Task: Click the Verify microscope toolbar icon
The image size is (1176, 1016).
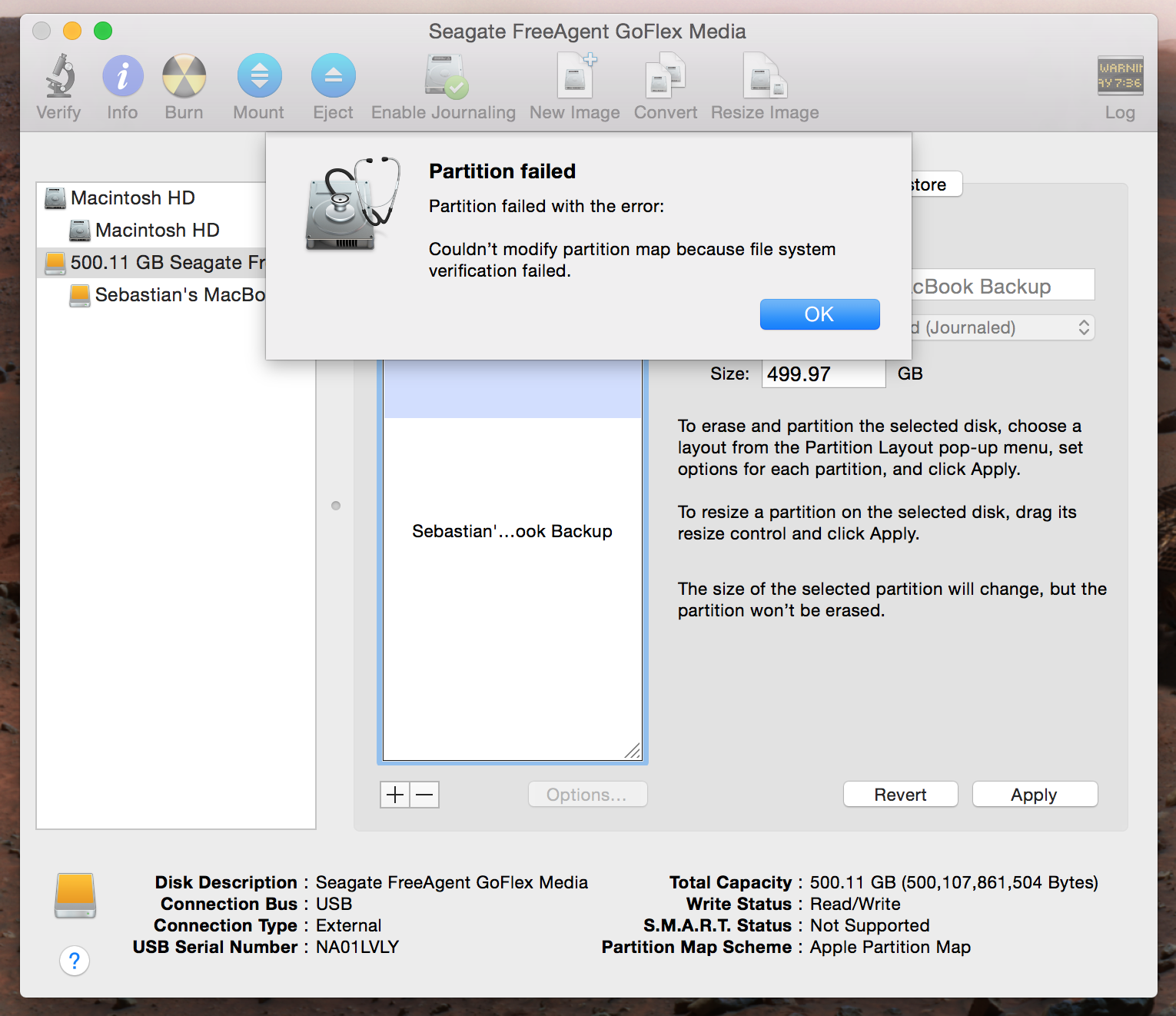Action: point(59,76)
